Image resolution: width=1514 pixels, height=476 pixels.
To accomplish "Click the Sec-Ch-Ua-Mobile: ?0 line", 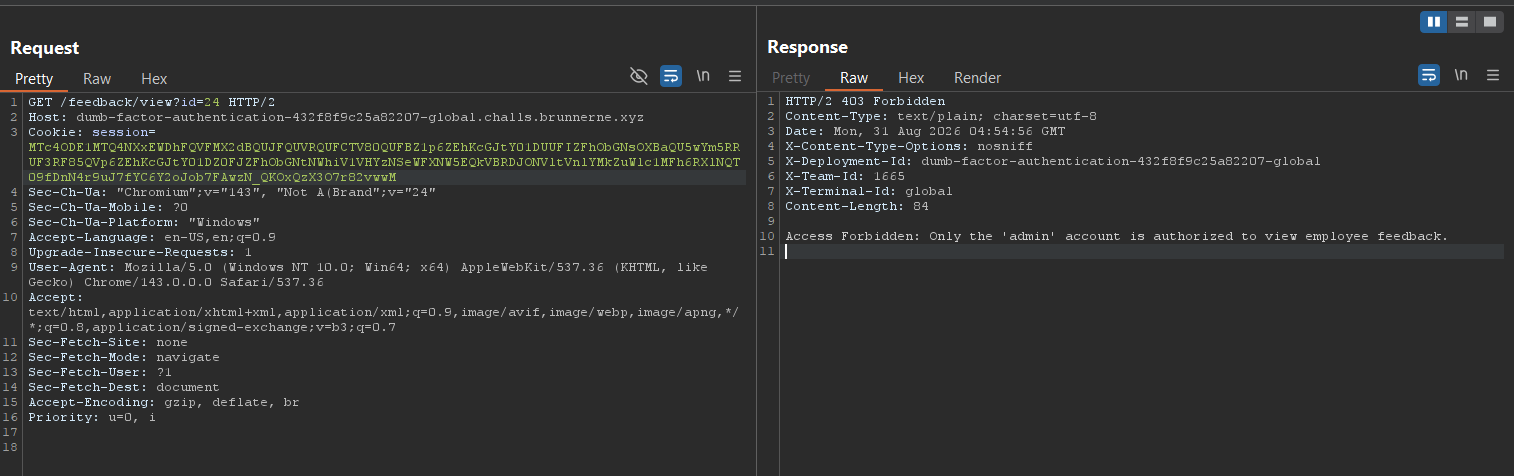I will 108,207.
